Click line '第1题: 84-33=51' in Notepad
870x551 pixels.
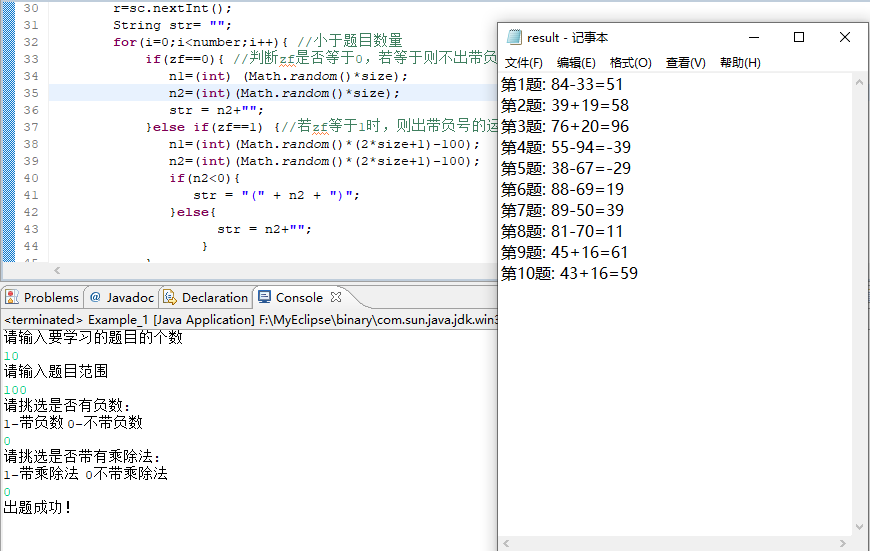pyautogui.click(x=562, y=84)
